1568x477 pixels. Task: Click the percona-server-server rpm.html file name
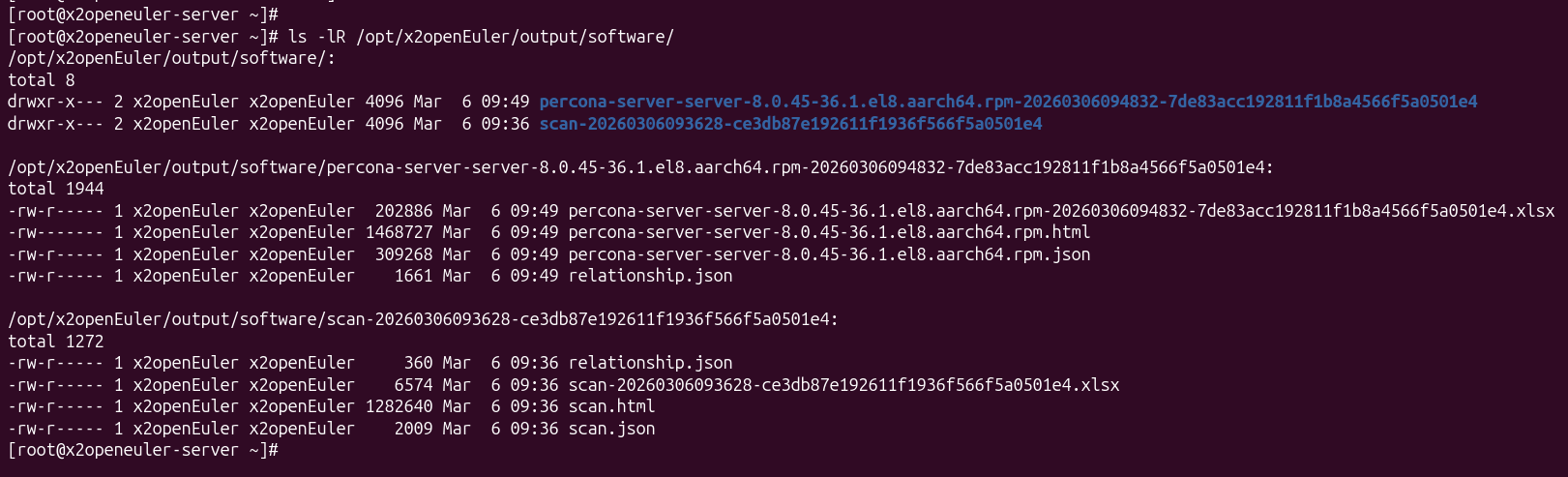(828, 232)
